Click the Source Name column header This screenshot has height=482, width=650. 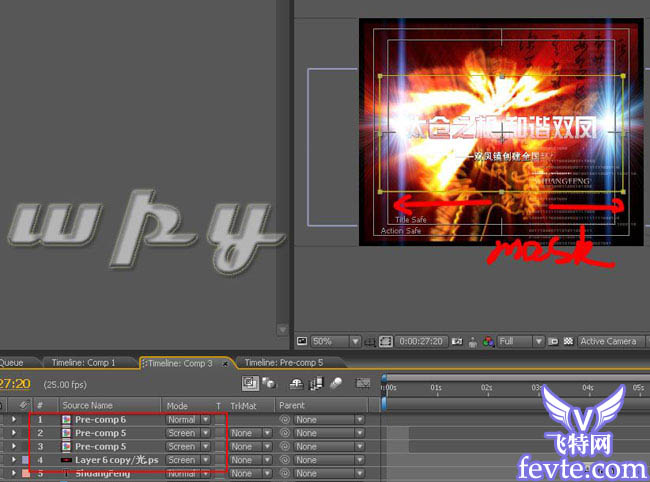[x=87, y=405]
